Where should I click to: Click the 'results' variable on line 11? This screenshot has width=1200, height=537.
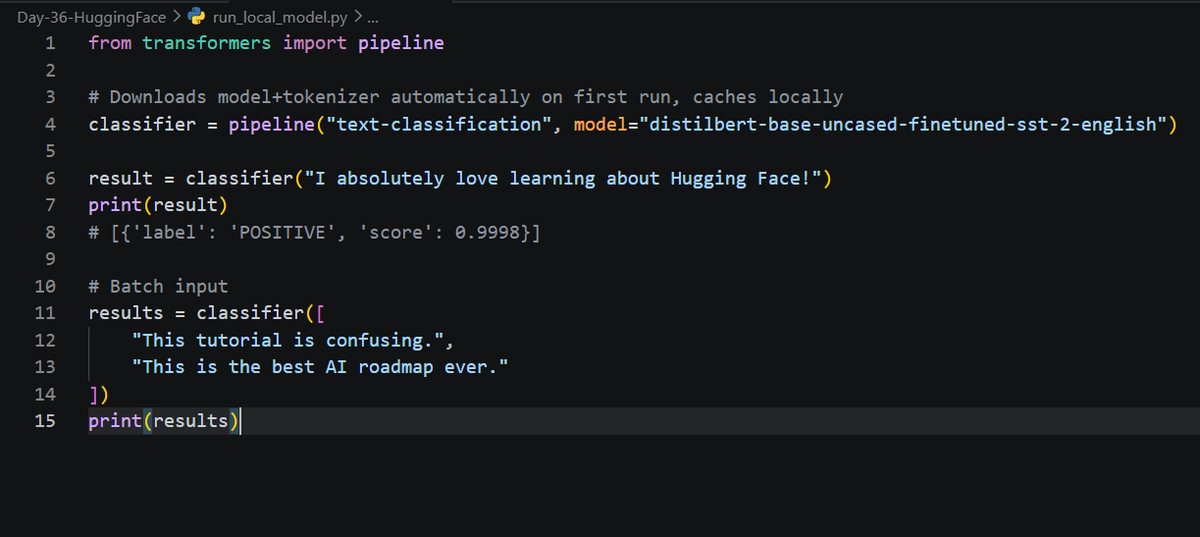(x=126, y=313)
